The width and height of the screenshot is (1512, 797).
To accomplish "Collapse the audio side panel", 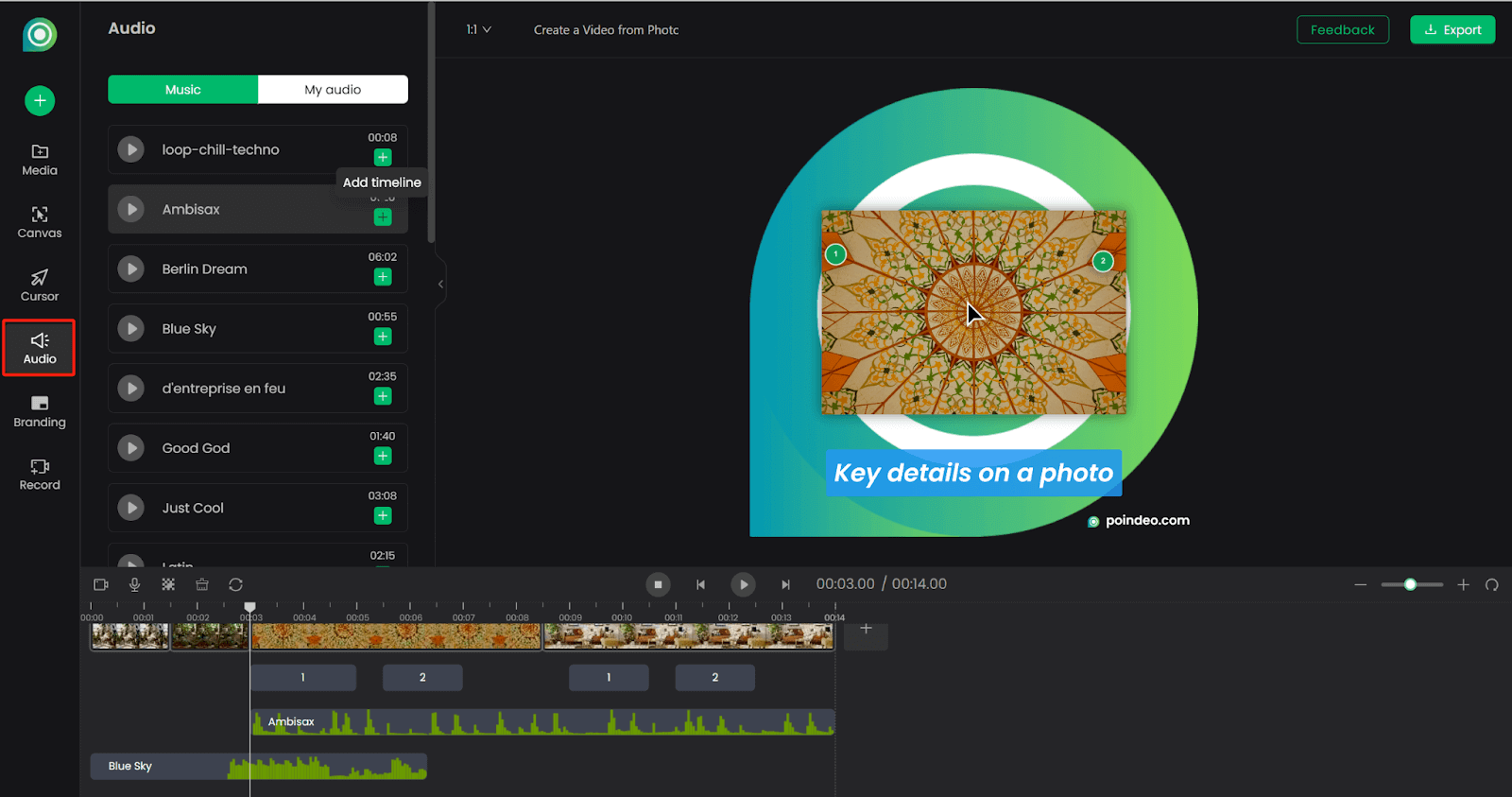I will point(440,284).
